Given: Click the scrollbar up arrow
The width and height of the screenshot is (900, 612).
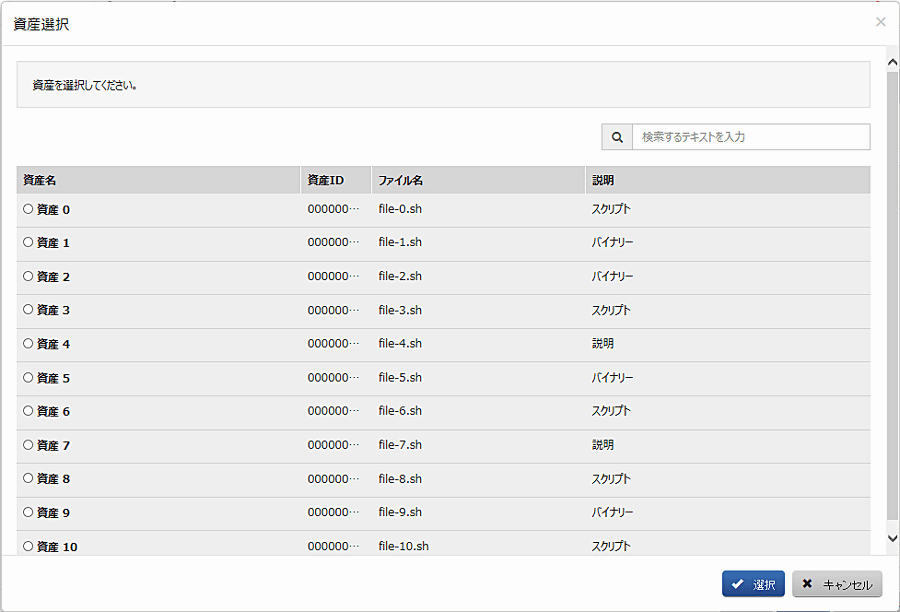Looking at the screenshot, I should click(892, 63).
